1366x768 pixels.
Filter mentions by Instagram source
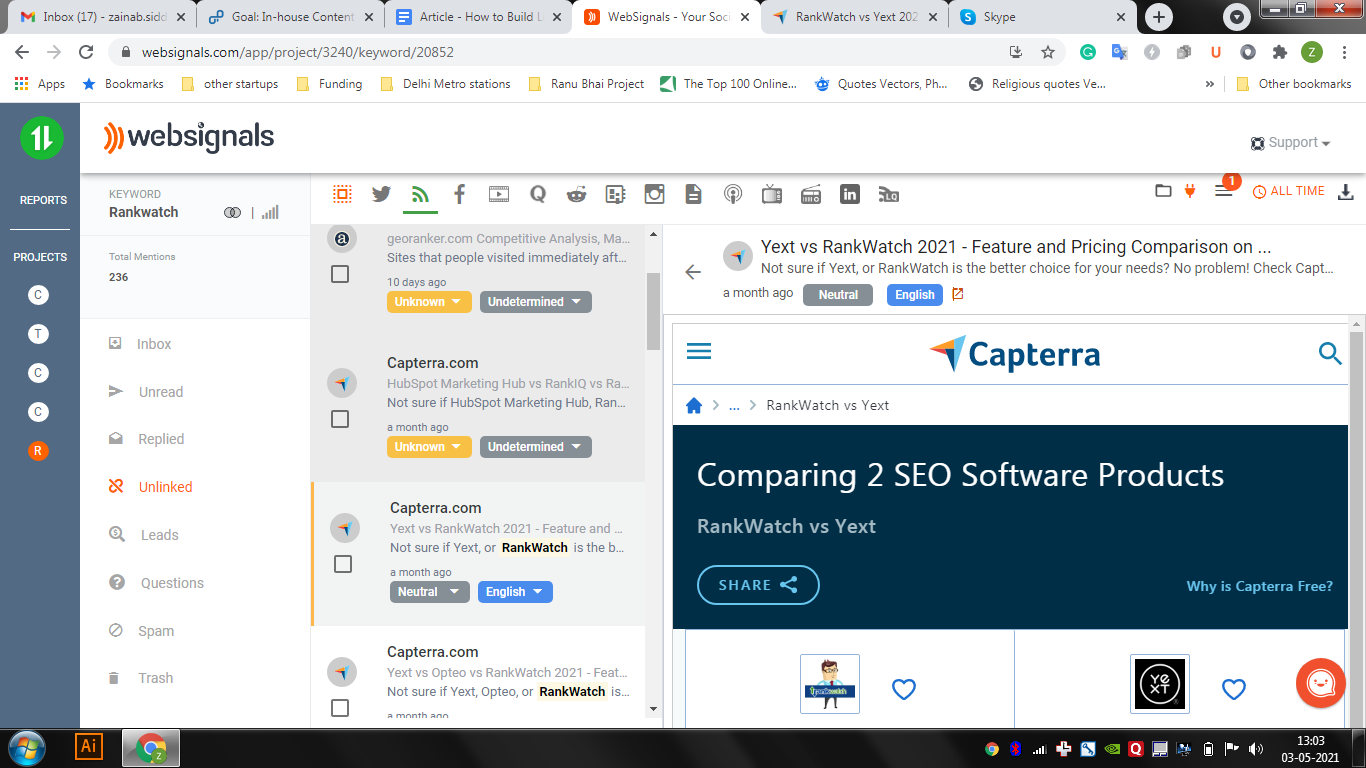coord(655,194)
